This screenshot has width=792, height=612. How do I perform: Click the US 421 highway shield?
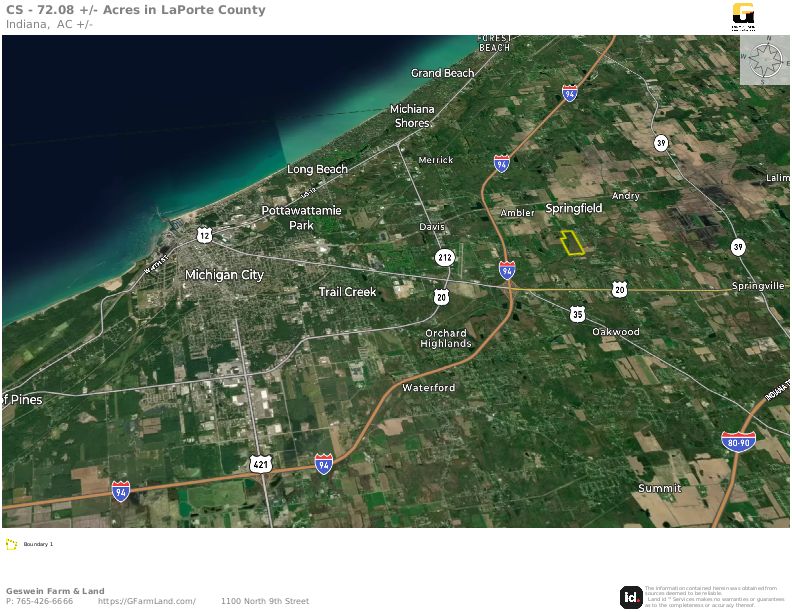[261, 463]
